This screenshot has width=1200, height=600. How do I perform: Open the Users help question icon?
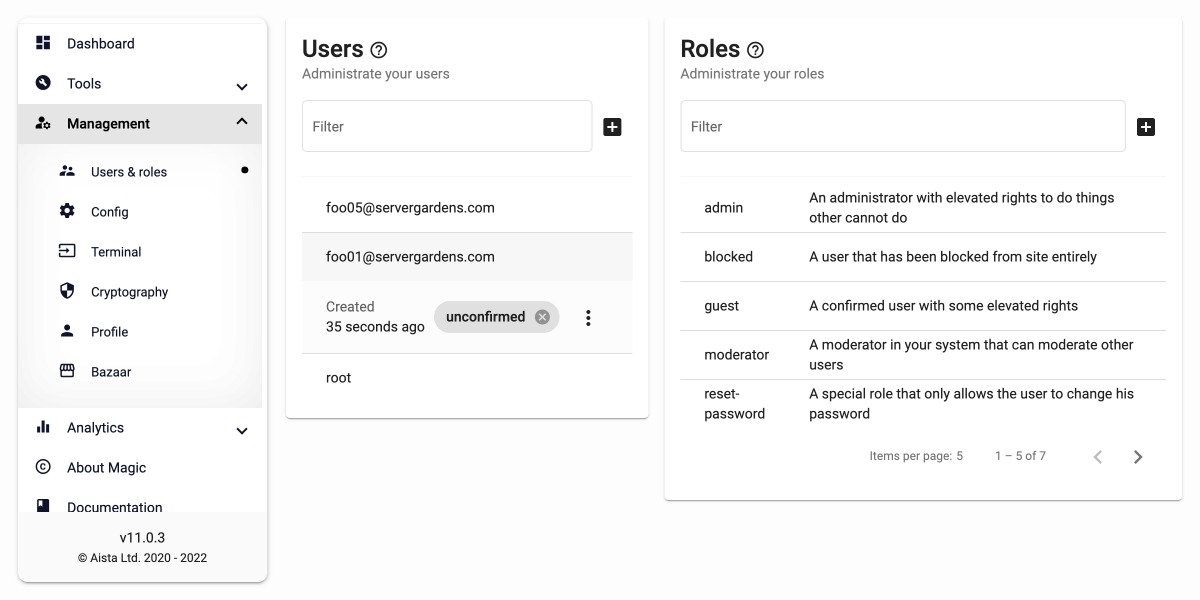click(x=378, y=50)
